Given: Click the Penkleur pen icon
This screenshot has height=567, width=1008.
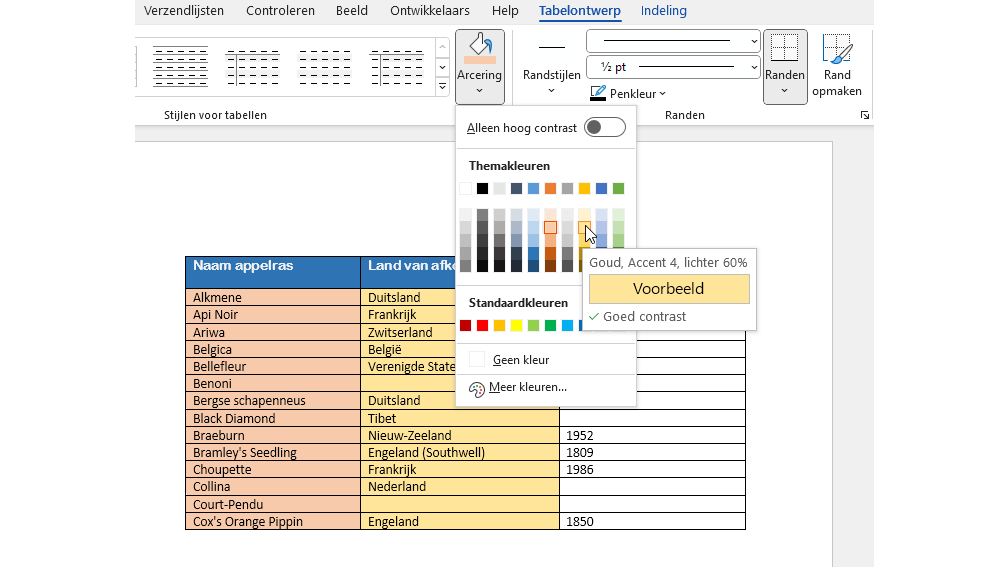Looking at the screenshot, I should [598, 93].
